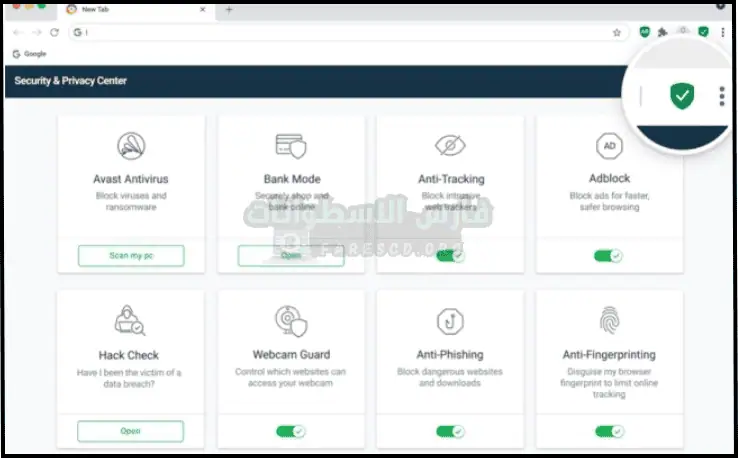Toggle the Anti-Phishing switch
The height and width of the screenshot is (458, 738).
[450, 431]
